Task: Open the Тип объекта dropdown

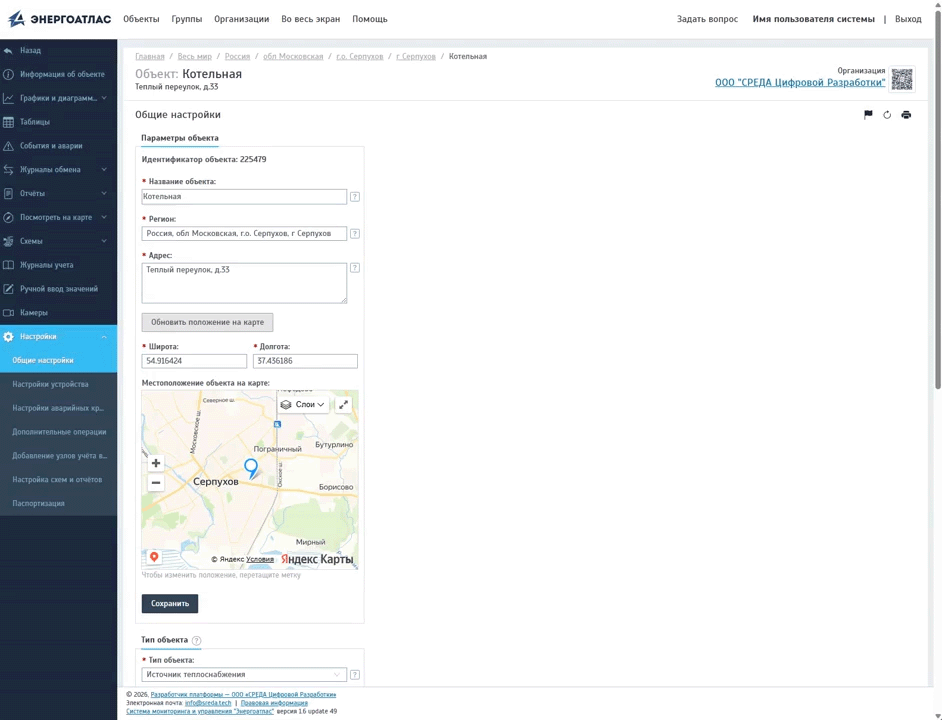Action: (x=244, y=674)
